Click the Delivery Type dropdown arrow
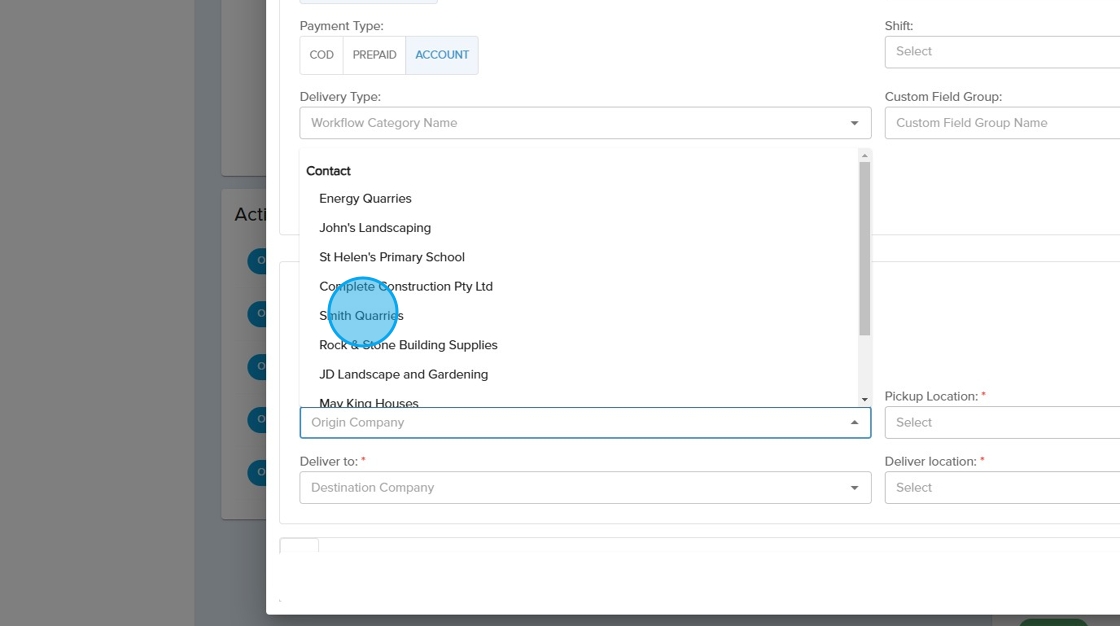 pos(854,123)
